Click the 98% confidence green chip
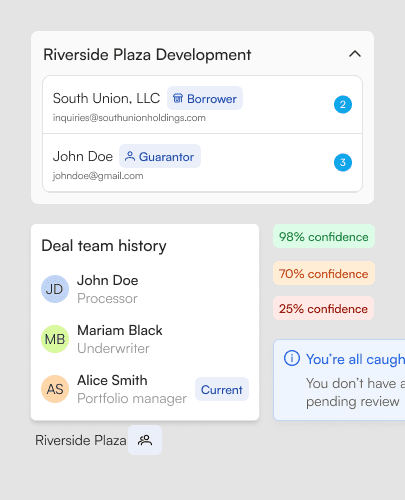The width and height of the screenshot is (405, 500). coord(324,236)
